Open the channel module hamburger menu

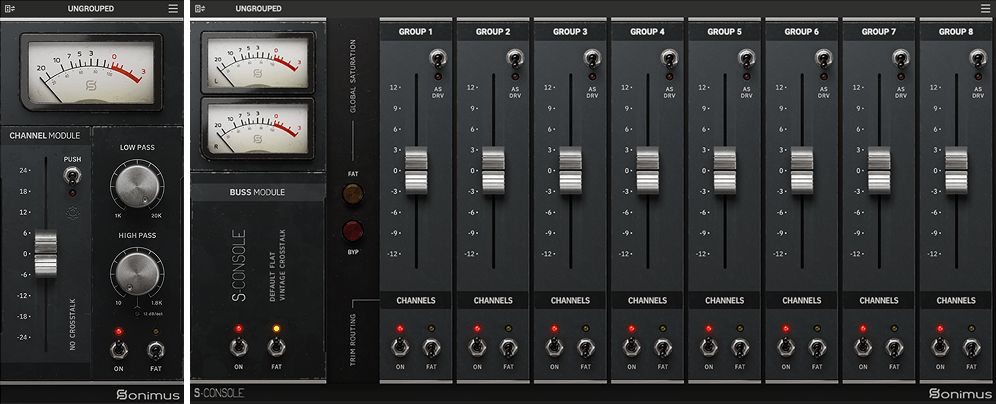click(x=173, y=8)
